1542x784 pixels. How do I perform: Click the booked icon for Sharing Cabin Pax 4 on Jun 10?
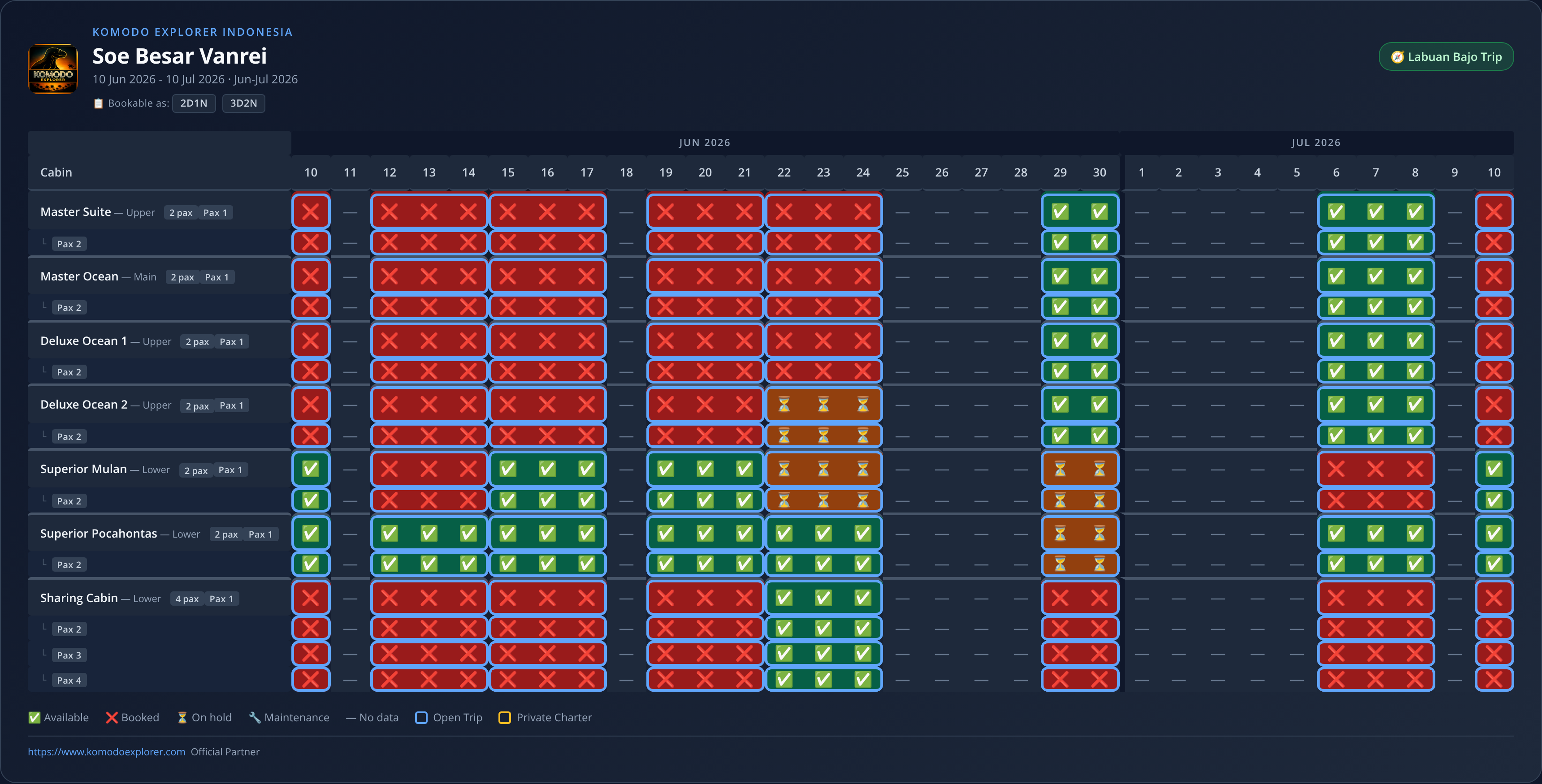(311, 679)
